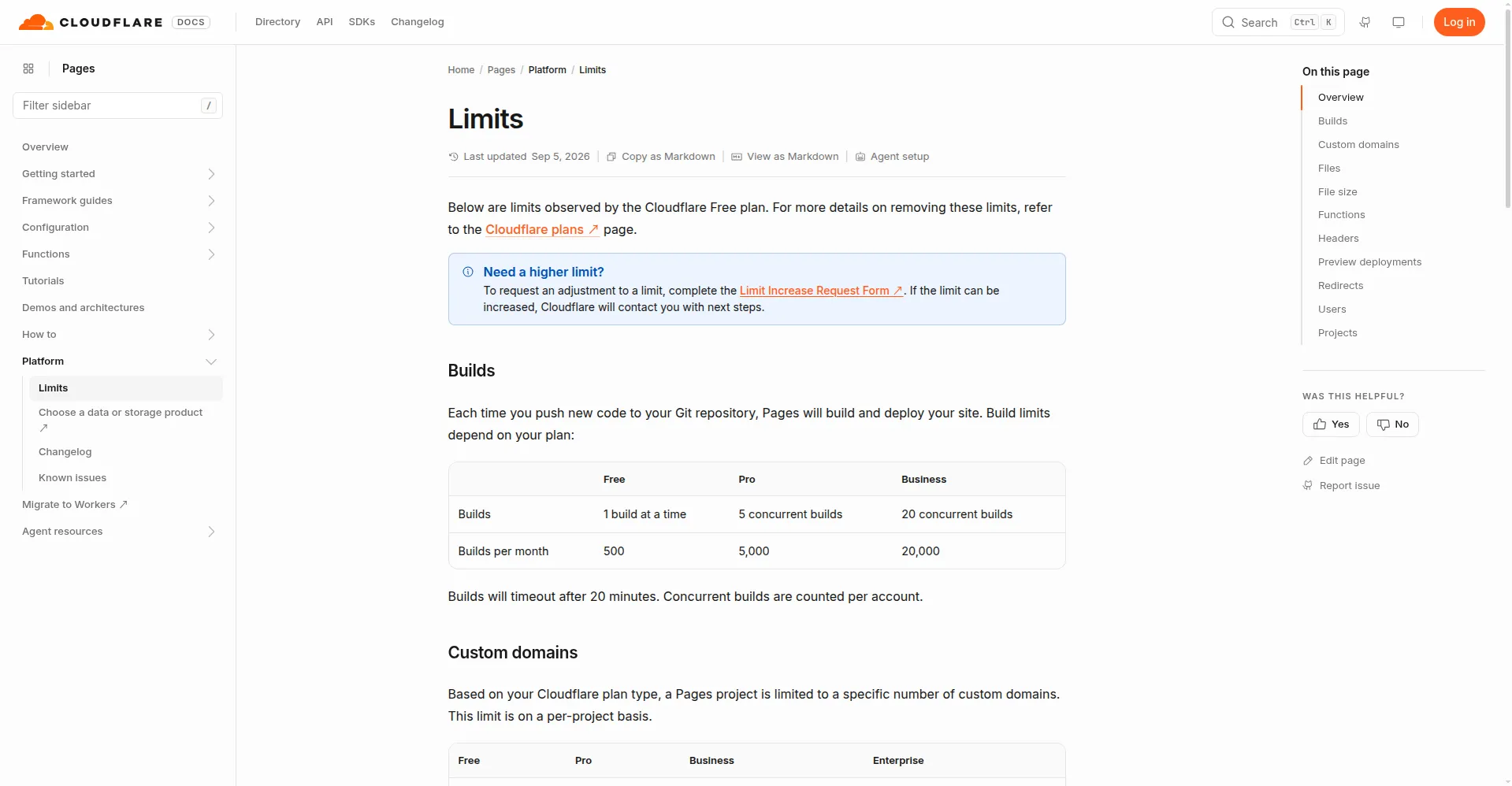Viewport: 1512px width, 786px height.
Task: Click the View as Markdown icon
Action: 737,157
